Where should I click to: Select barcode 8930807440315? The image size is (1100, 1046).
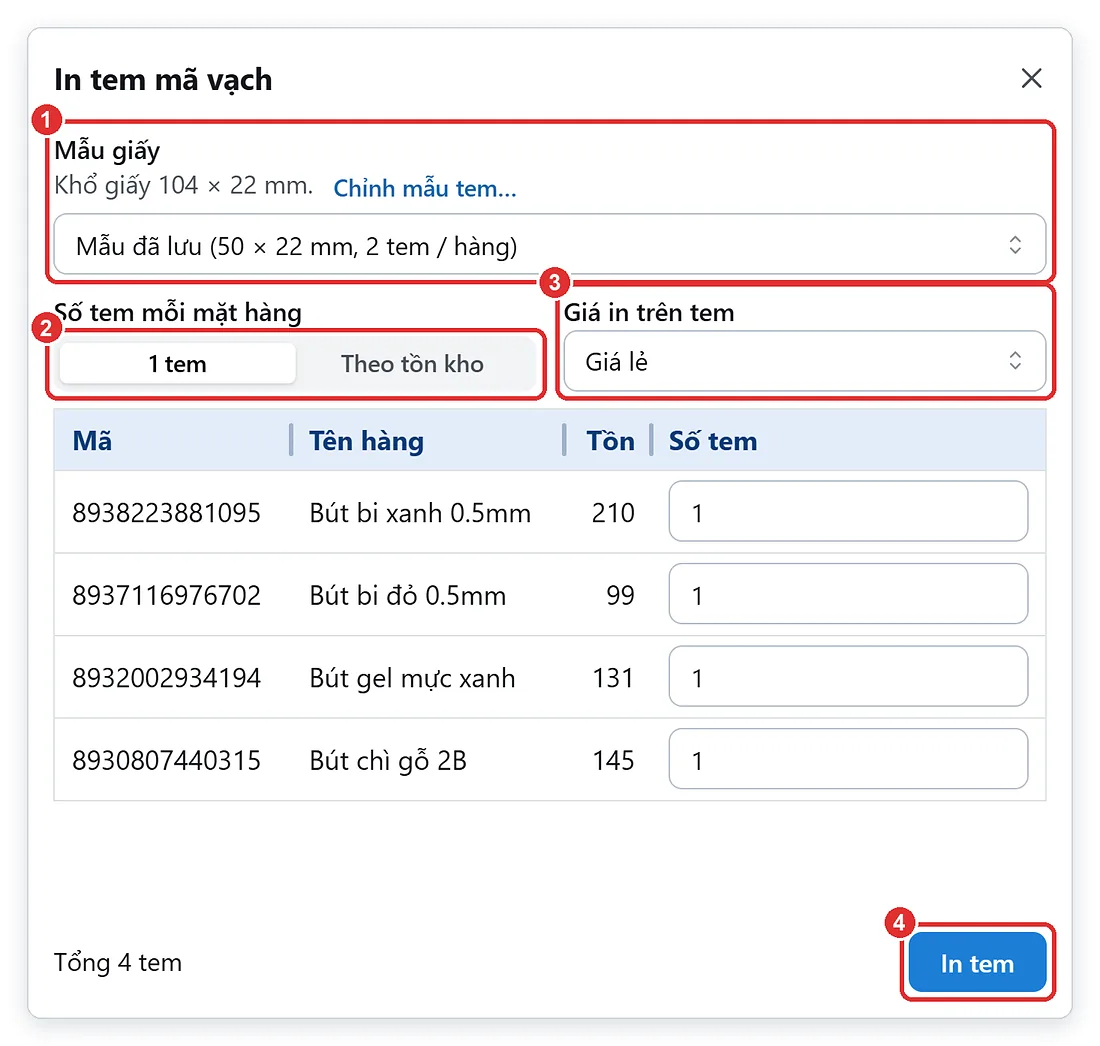[x=166, y=760]
